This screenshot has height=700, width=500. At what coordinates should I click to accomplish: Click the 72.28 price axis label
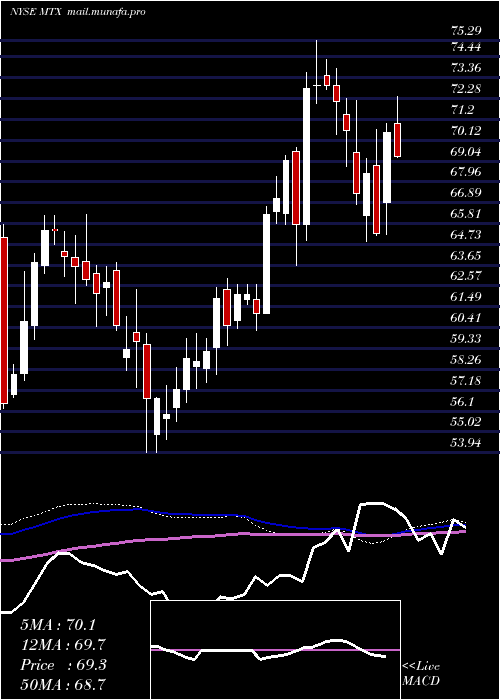coord(466,89)
